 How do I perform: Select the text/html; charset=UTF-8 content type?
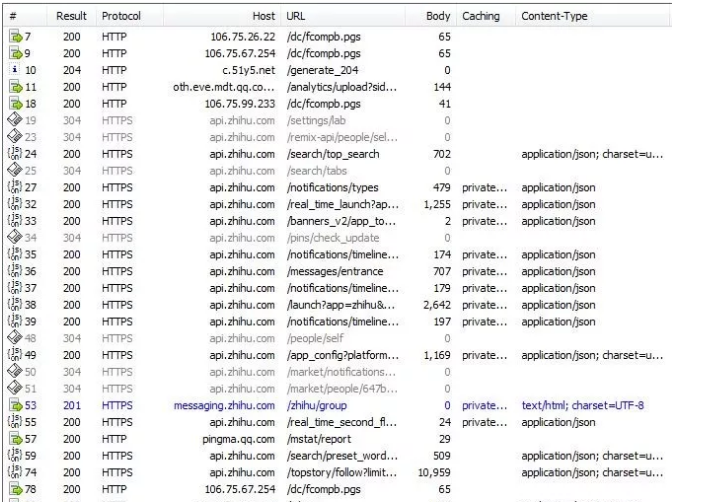pos(583,405)
